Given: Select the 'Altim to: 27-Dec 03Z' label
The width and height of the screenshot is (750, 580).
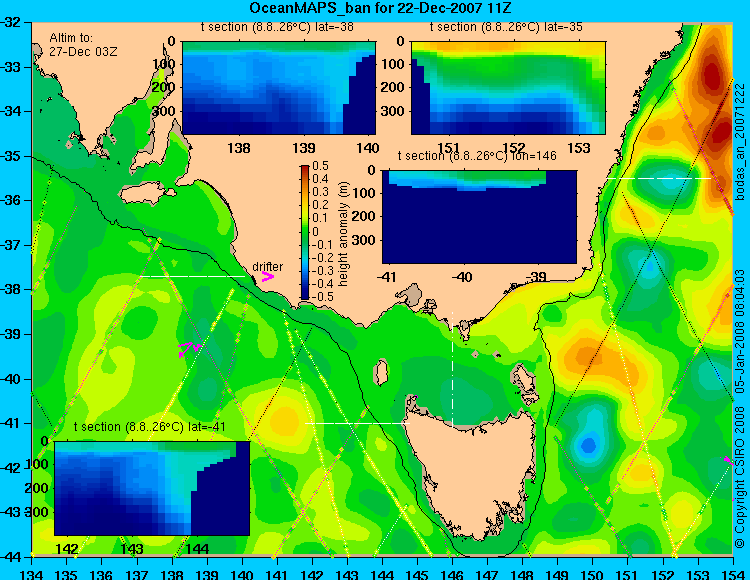Looking at the screenshot, I should (83, 44).
